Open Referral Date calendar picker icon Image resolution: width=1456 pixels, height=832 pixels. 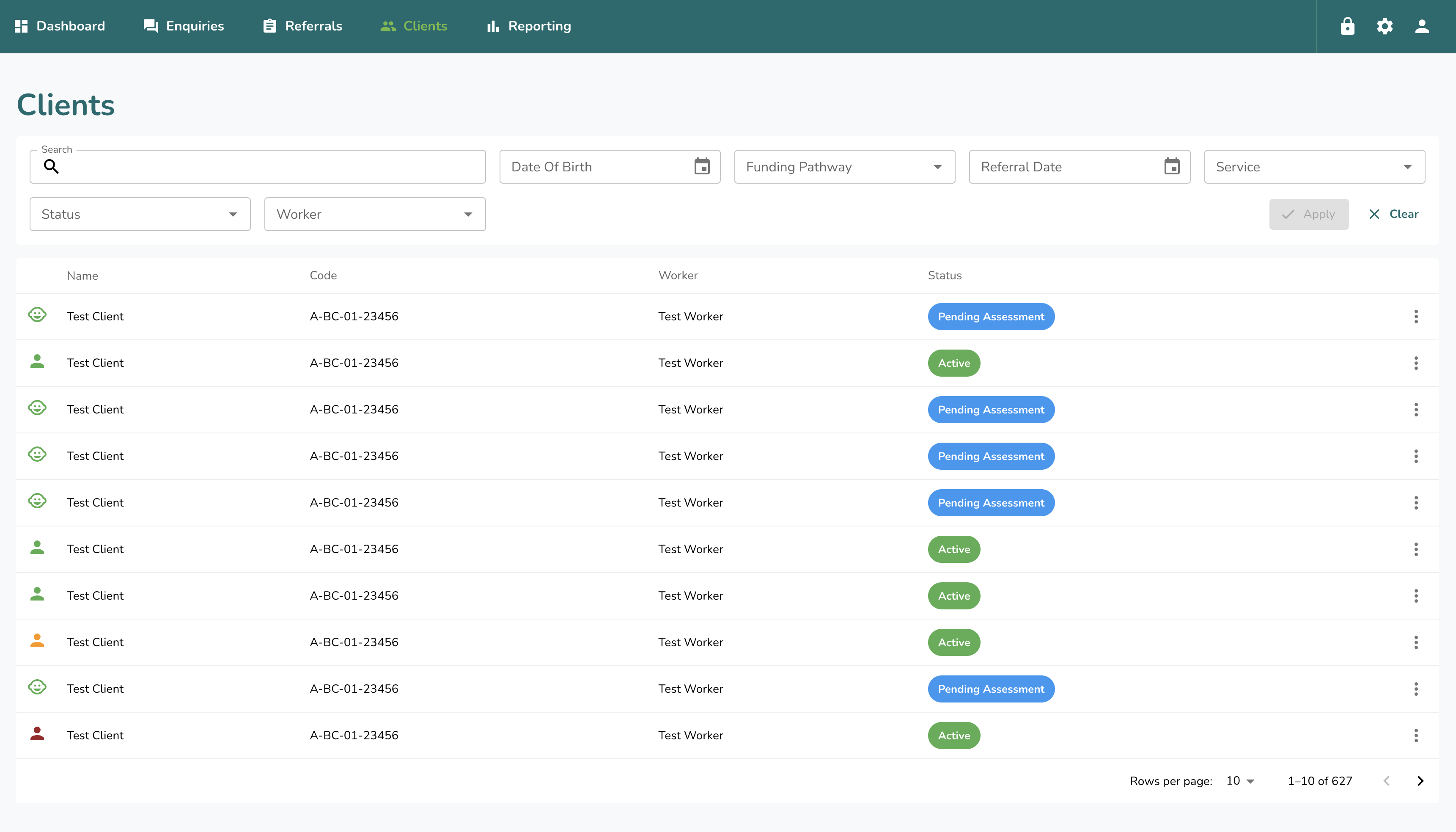coord(1172,167)
